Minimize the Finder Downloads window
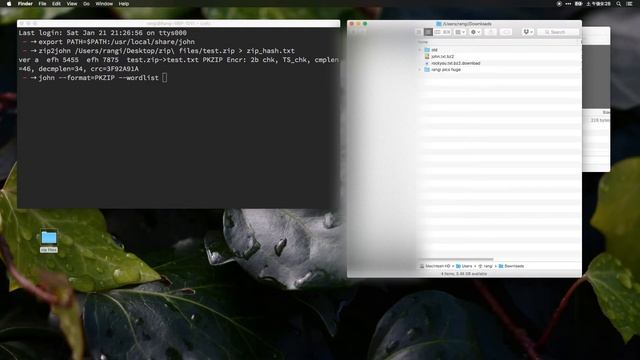The image size is (640, 360). (x=358, y=24)
